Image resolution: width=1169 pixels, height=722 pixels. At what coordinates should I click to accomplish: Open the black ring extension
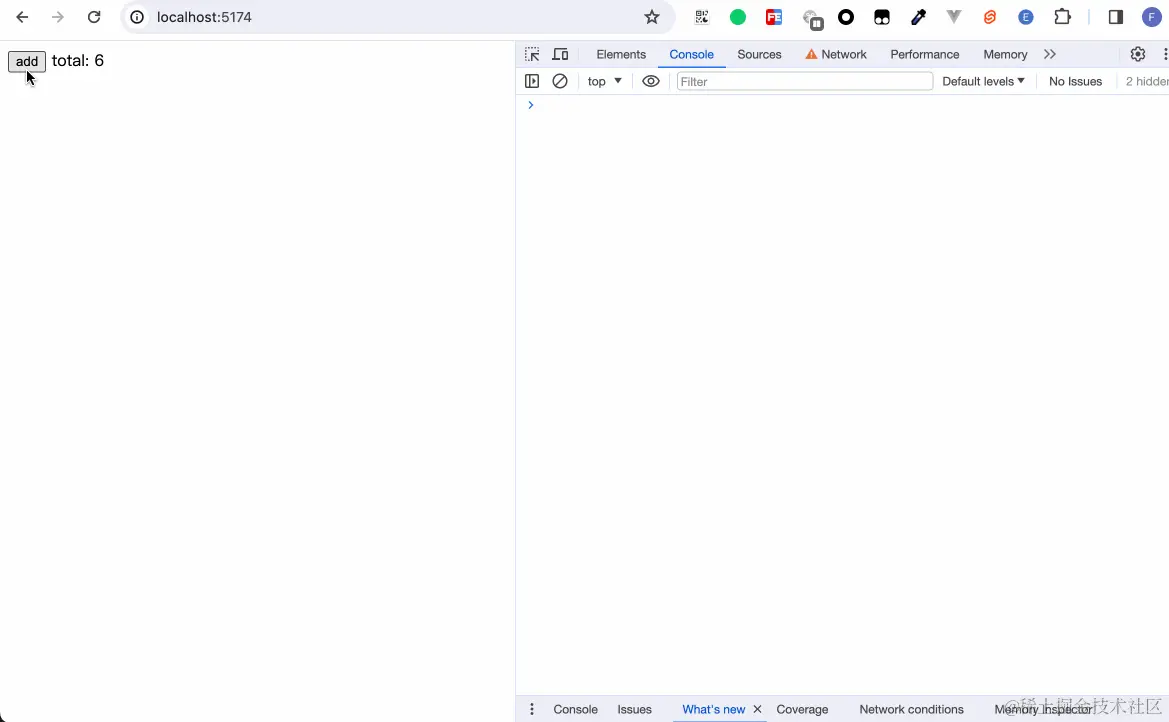tap(846, 17)
